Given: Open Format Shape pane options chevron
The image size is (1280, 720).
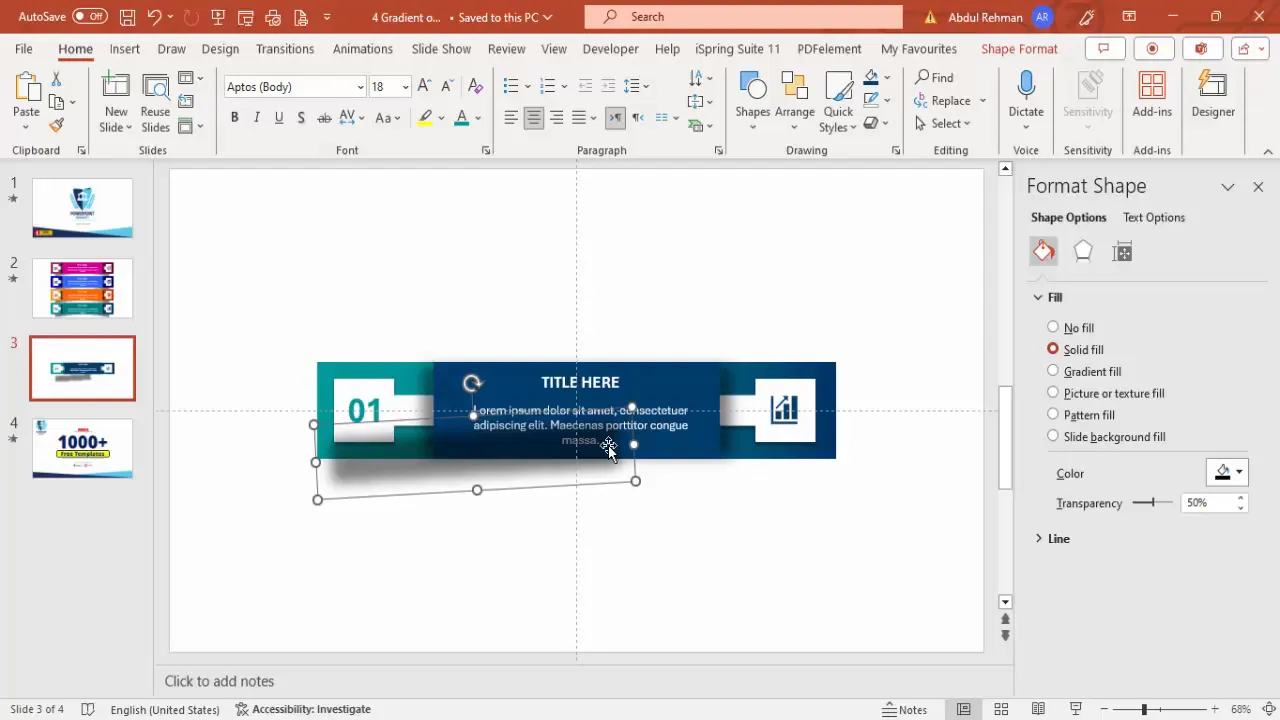Looking at the screenshot, I should coord(1228,187).
